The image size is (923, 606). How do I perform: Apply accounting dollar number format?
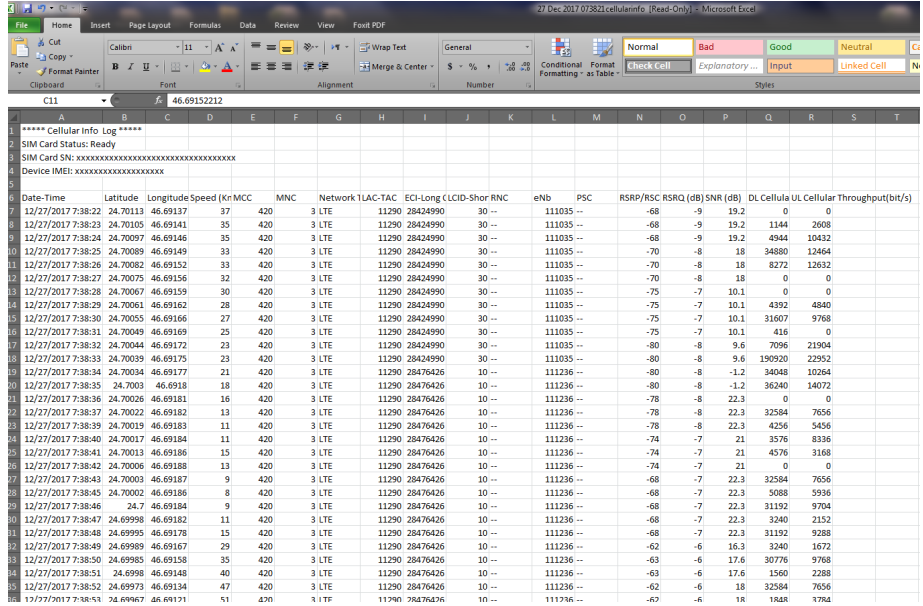(450, 67)
